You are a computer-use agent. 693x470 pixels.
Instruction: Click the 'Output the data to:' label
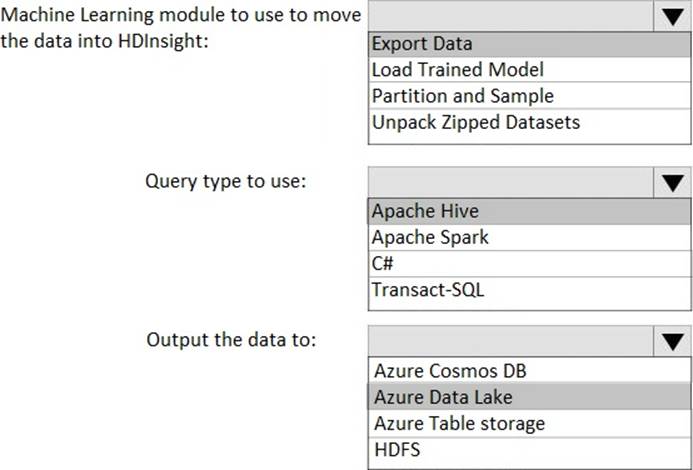pyautogui.click(x=231, y=339)
